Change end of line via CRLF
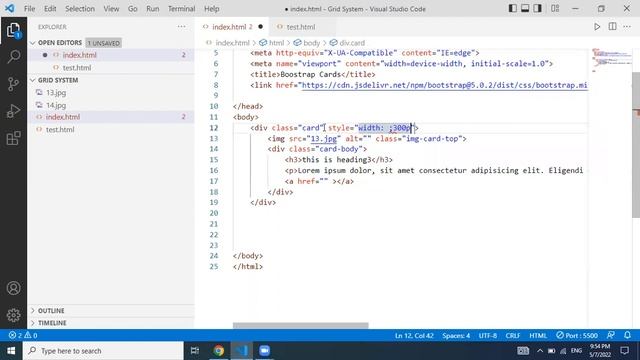 (513, 335)
